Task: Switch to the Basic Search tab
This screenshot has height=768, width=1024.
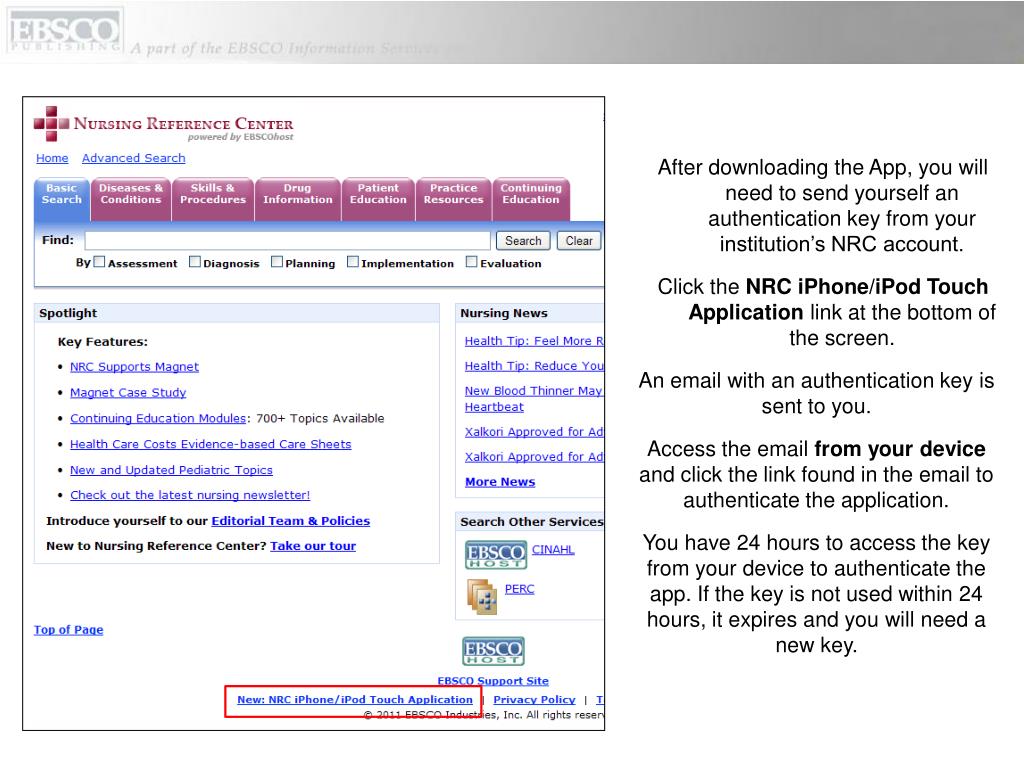Action: click(61, 199)
